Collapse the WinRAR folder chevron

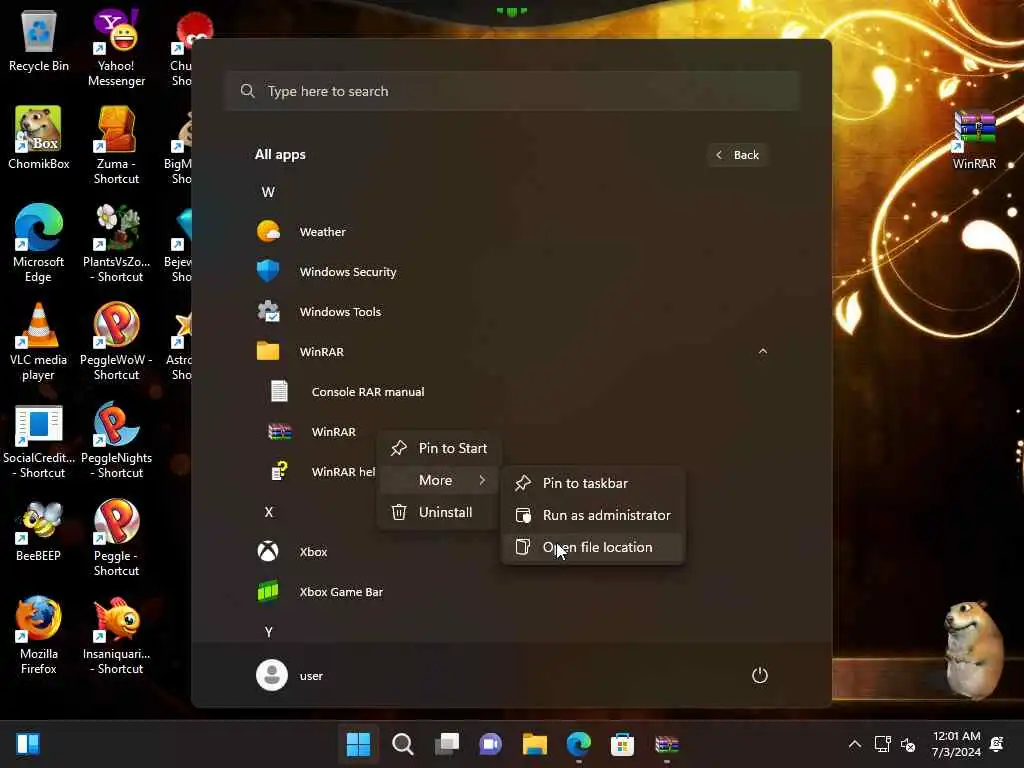point(763,351)
